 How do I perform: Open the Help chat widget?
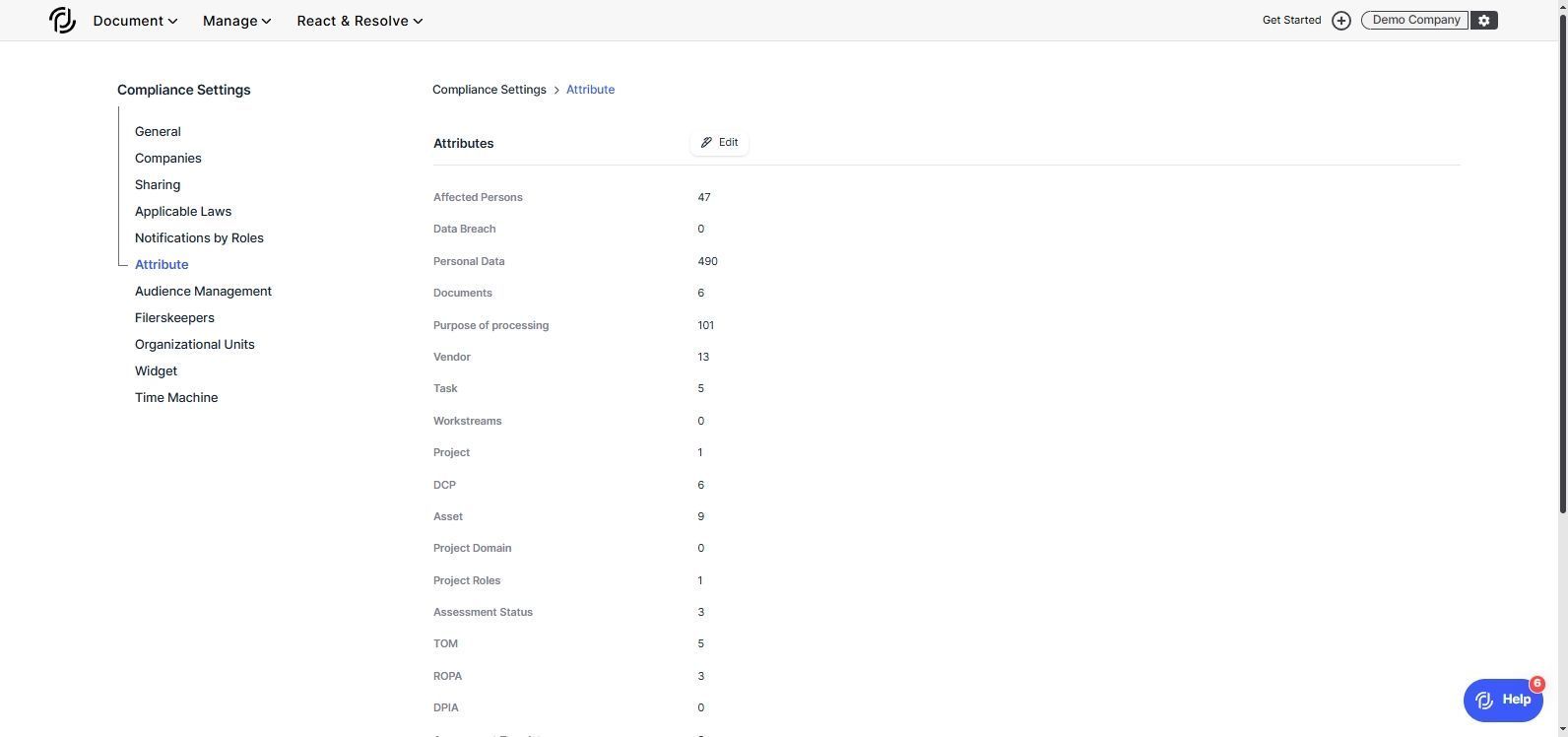pyautogui.click(x=1503, y=701)
